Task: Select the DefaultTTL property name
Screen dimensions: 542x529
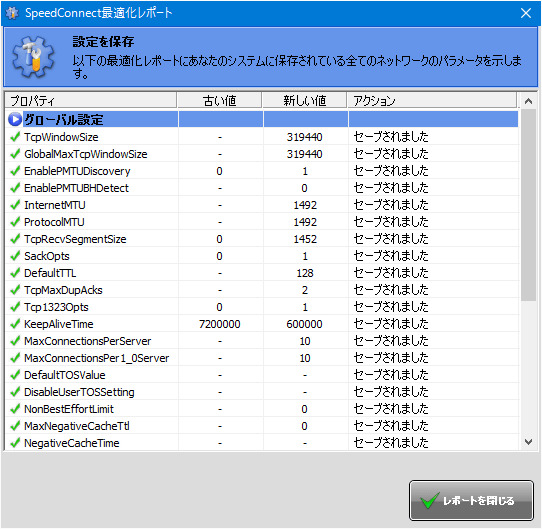Action: pyautogui.click(x=50, y=273)
